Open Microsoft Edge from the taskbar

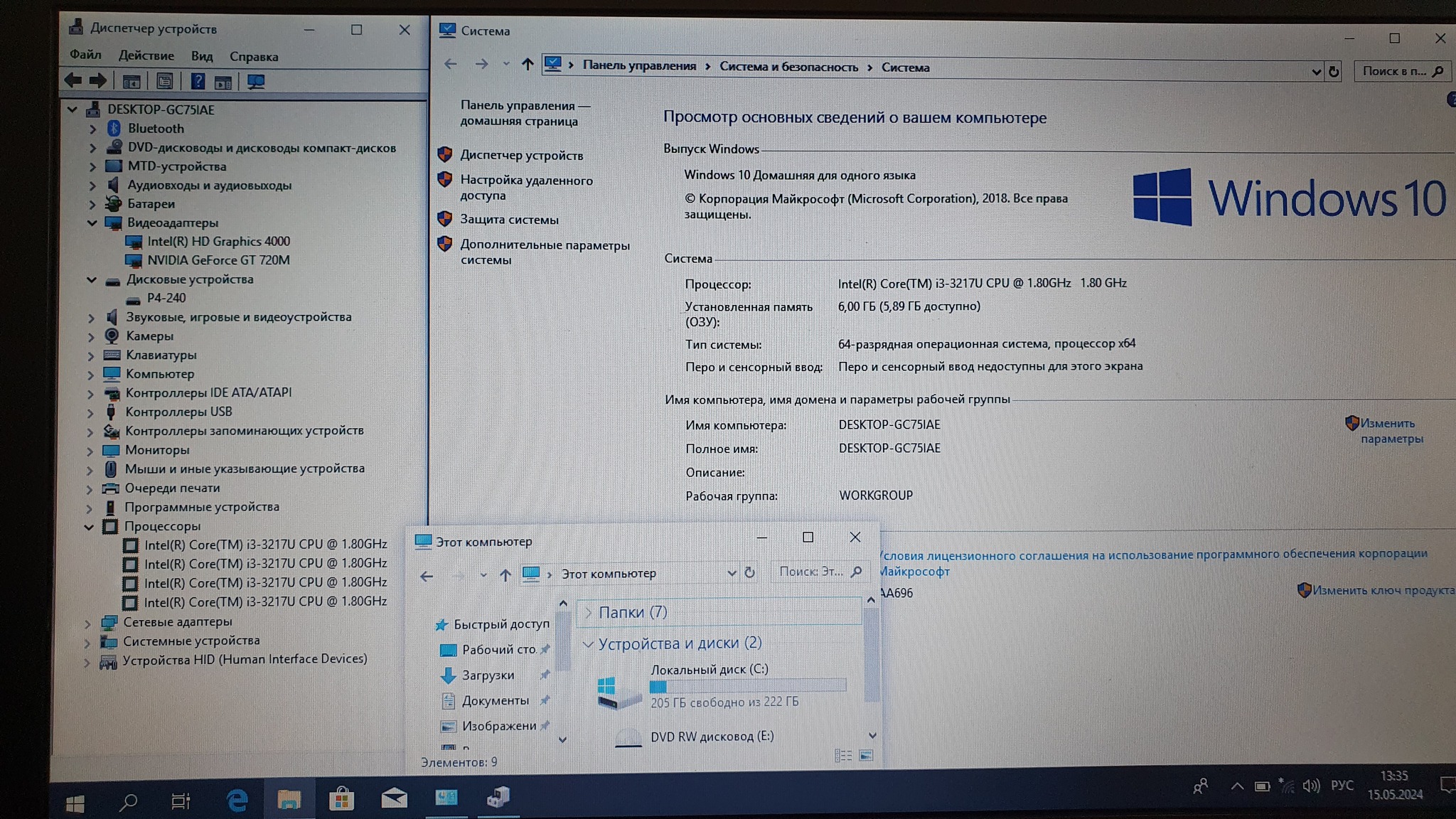(237, 801)
